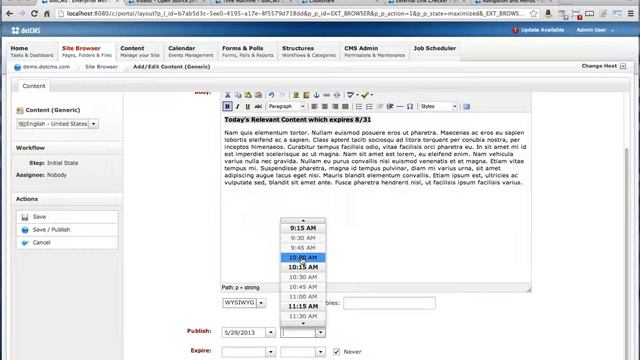Open the Publish date picker dropdown
Viewport: 640px width, 360px height.
click(x=271, y=333)
